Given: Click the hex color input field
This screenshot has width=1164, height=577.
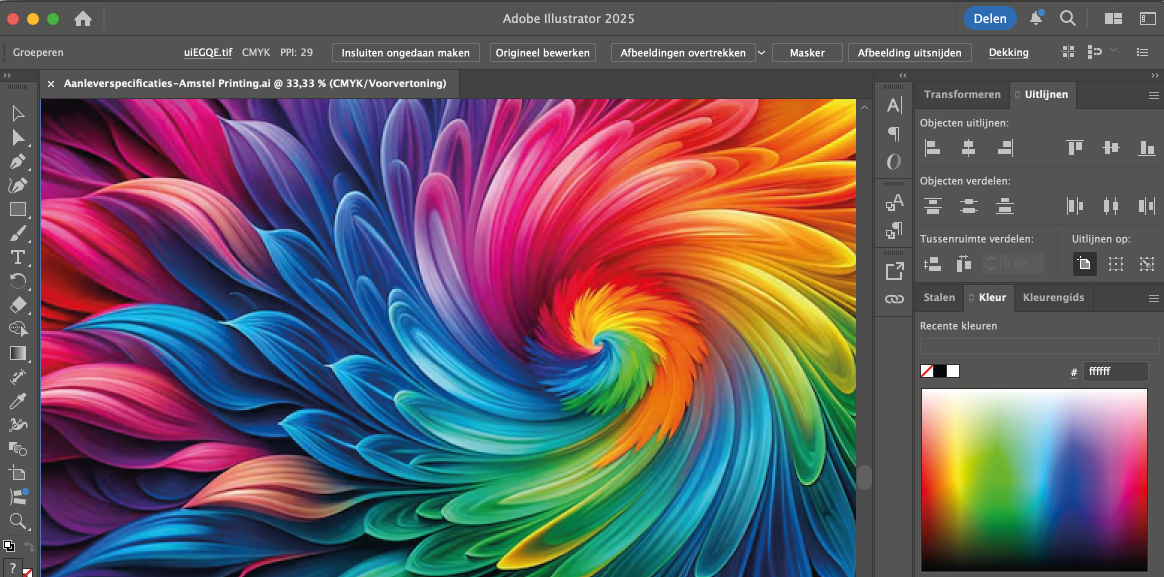Looking at the screenshot, I should pos(1116,371).
